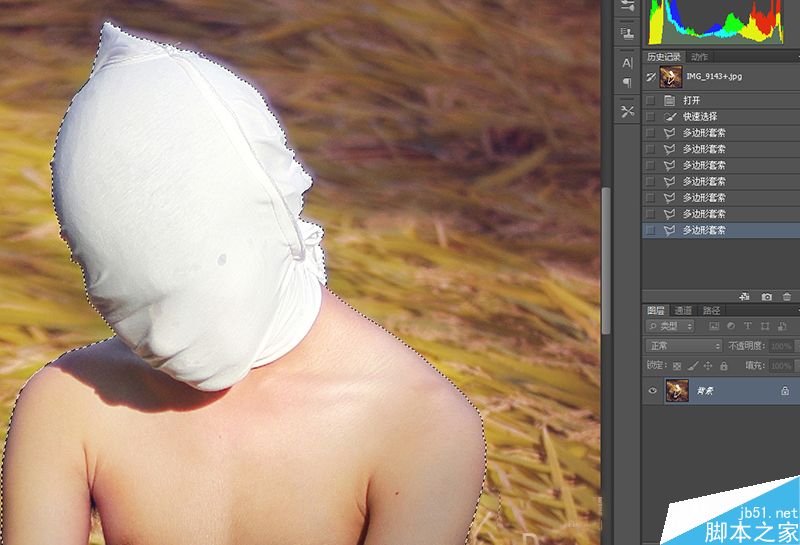This screenshot has height=545, width=800.
Task: Filter layers by pixel layers icon
Action: (714, 326)
